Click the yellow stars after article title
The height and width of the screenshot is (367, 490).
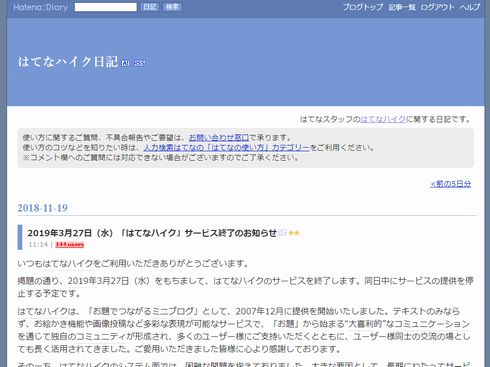[x=294, y=233]
